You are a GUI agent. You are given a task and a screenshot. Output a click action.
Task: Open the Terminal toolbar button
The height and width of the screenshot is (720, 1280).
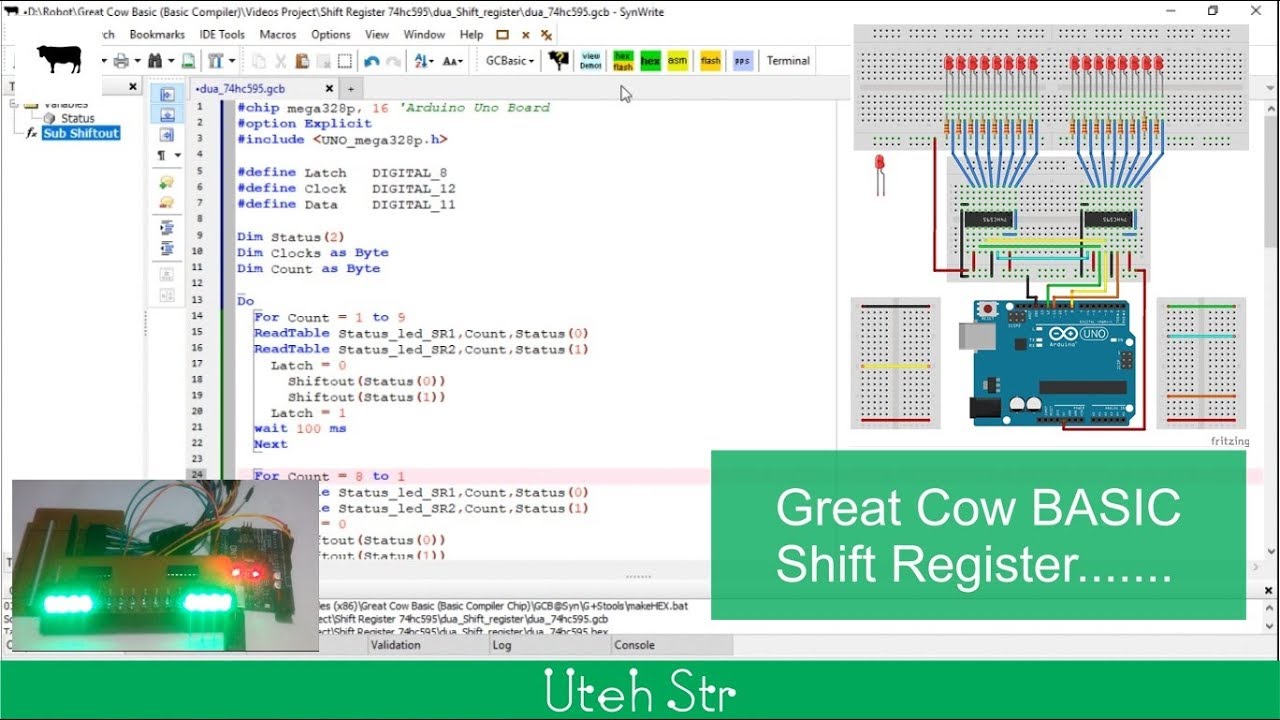(x=788, y=61)
